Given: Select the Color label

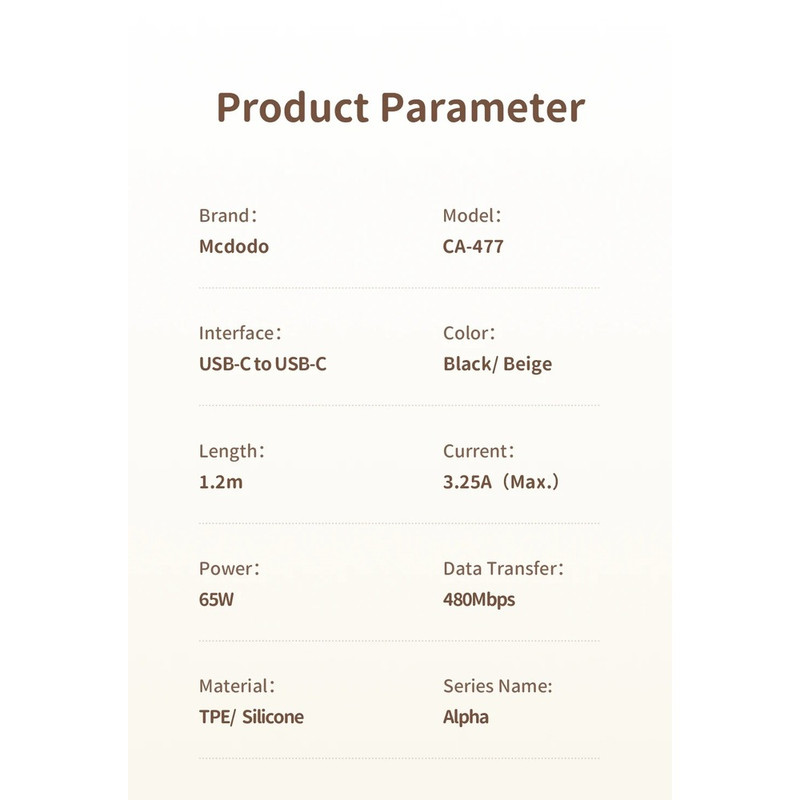Looking at the screenshot, I should click(x=469, y=333).
